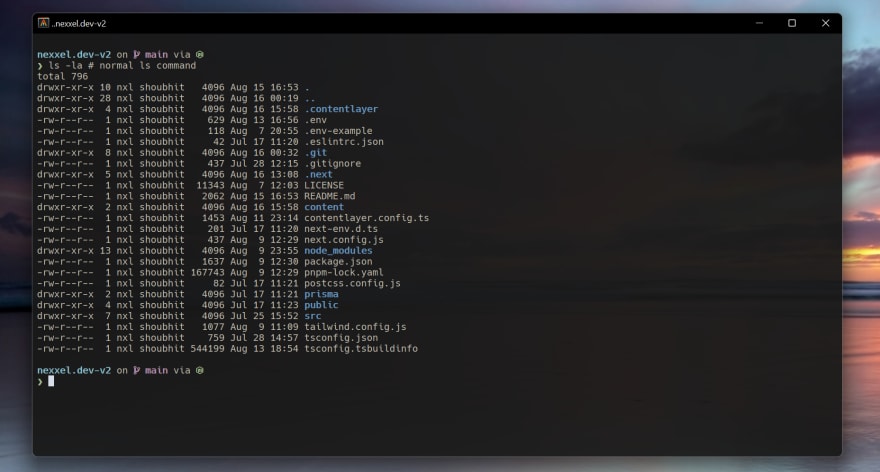Viewport: 880px width, 472px height.
Task: Click the terminal app icon in title bar
Action: point(44,23)
